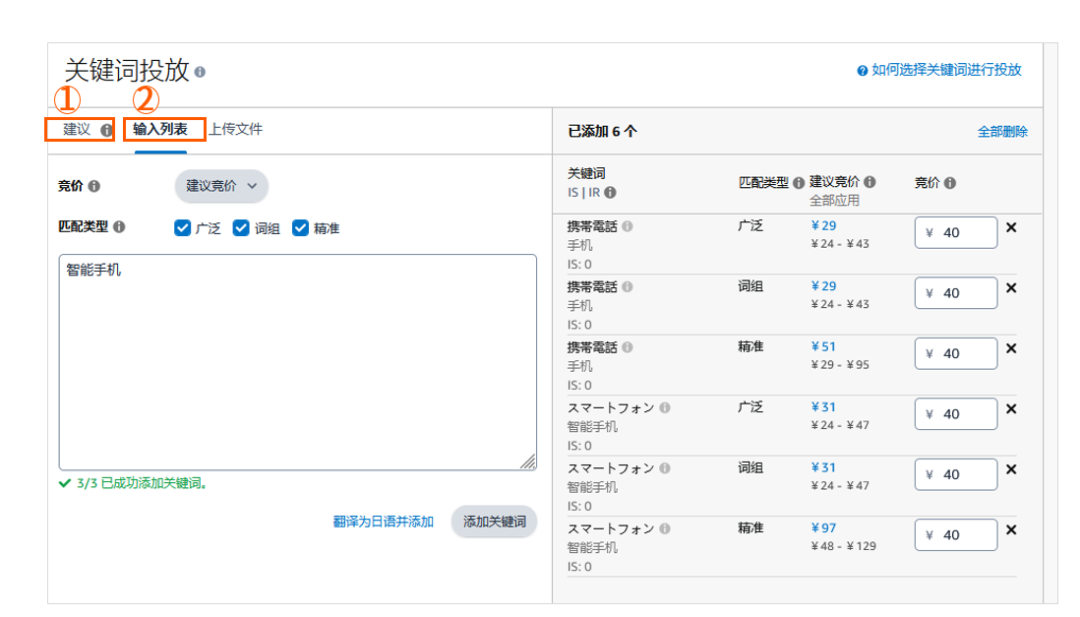Click the text area resize handle
Screen dimensions: 1080x617
pyautogui.click(x=528, y=462)
